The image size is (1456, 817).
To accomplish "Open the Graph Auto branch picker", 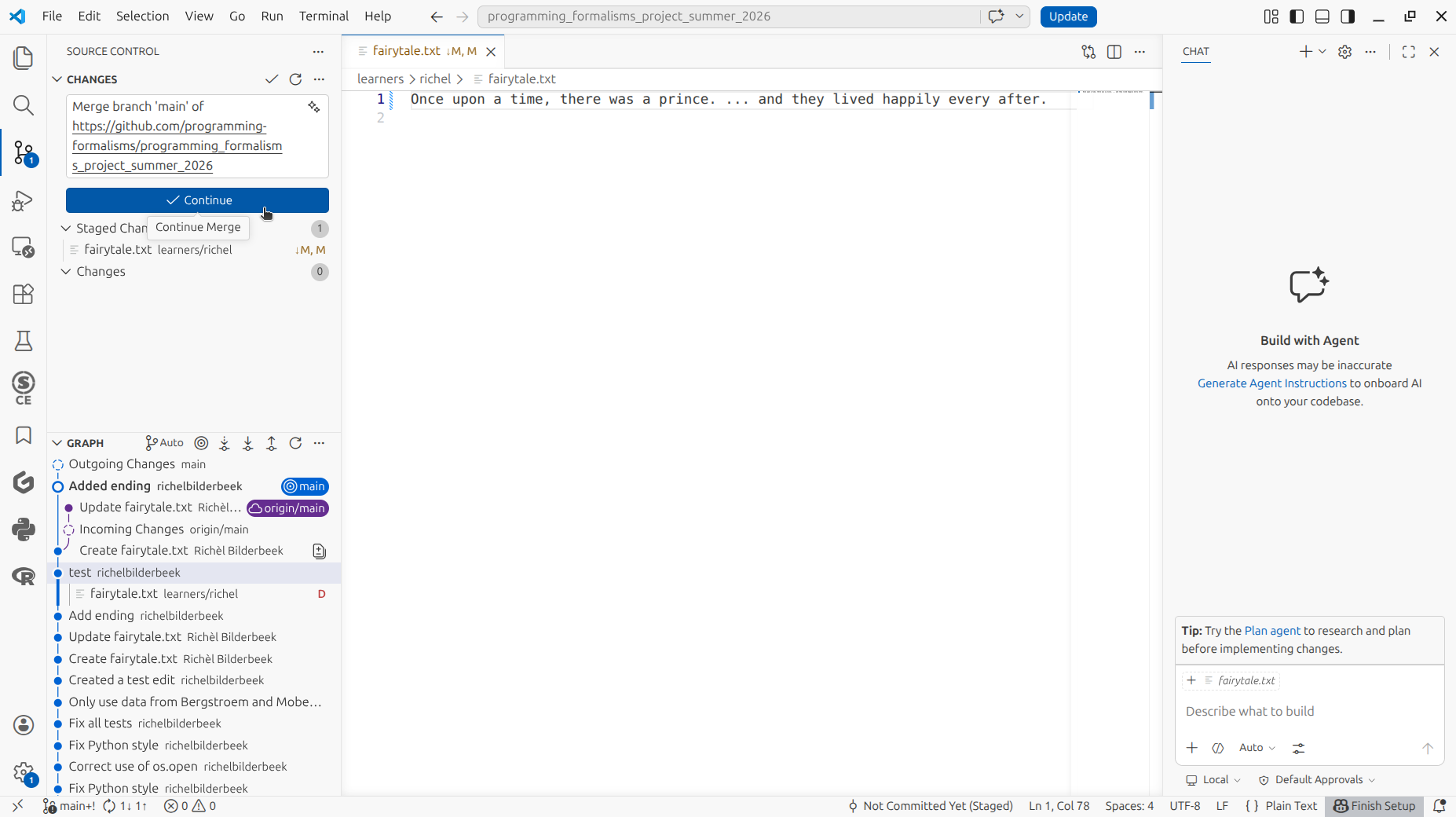I will pyautogui.click(x=165, y=443).
